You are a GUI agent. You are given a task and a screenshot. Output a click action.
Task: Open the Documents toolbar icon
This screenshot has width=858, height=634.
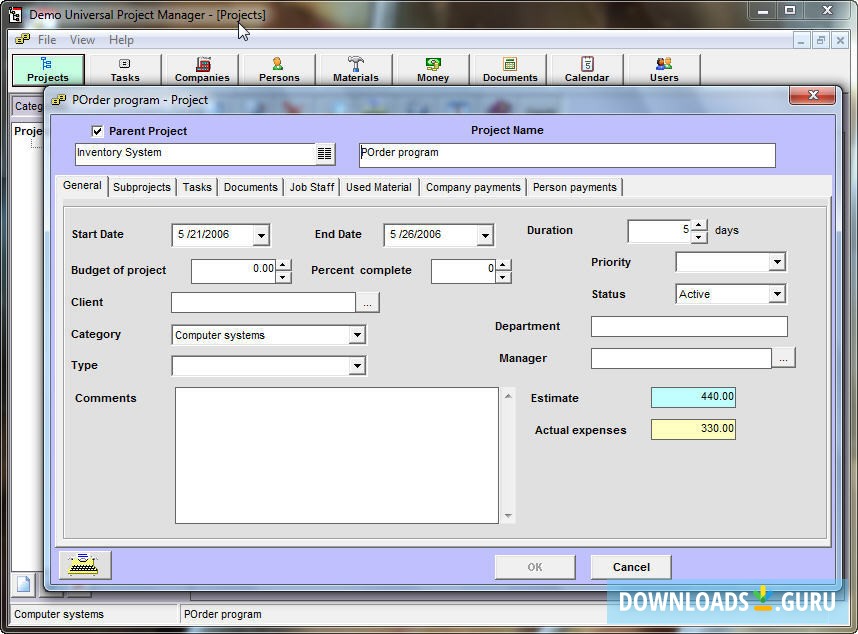click(x=510, y=70)
